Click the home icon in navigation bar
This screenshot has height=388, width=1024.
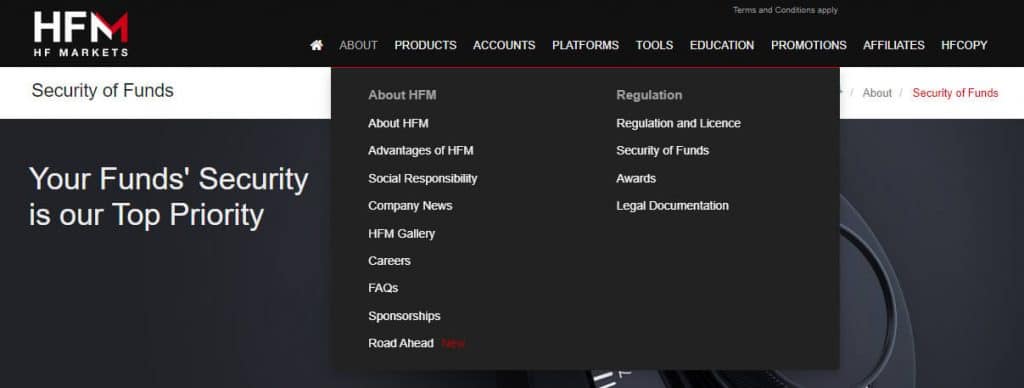click(x=317, y=45)
